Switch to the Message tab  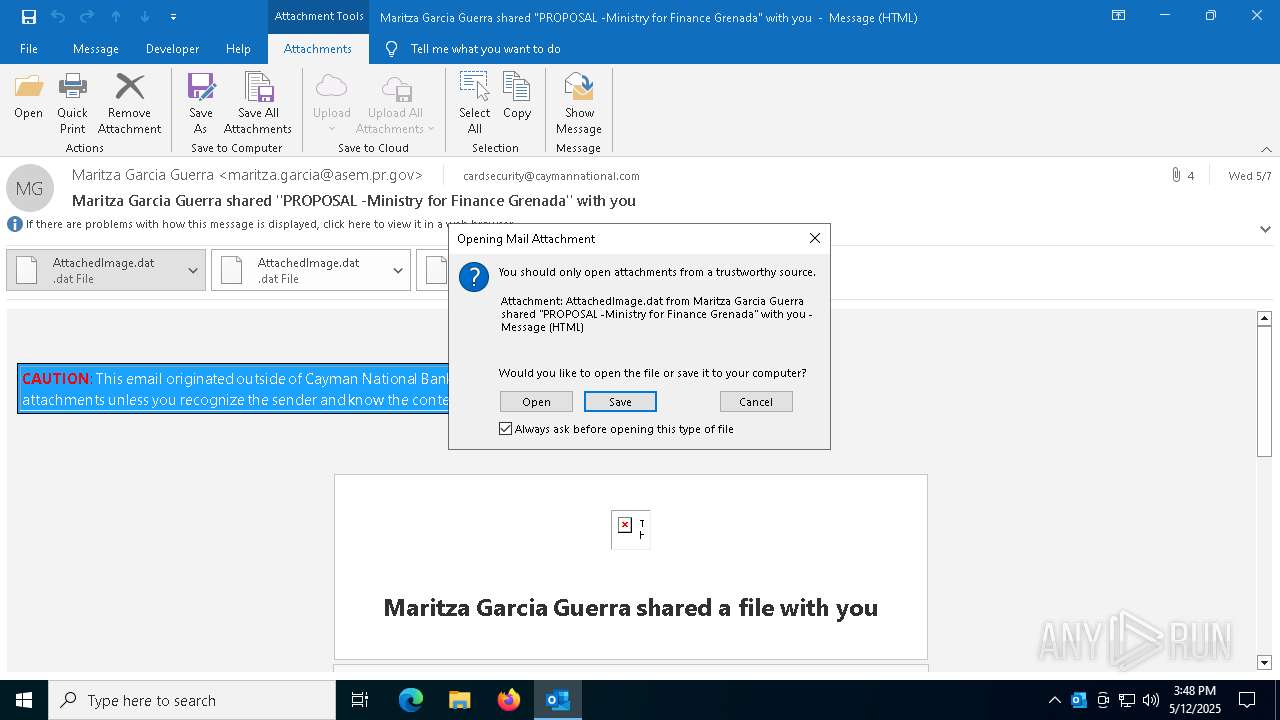point(96,49)
